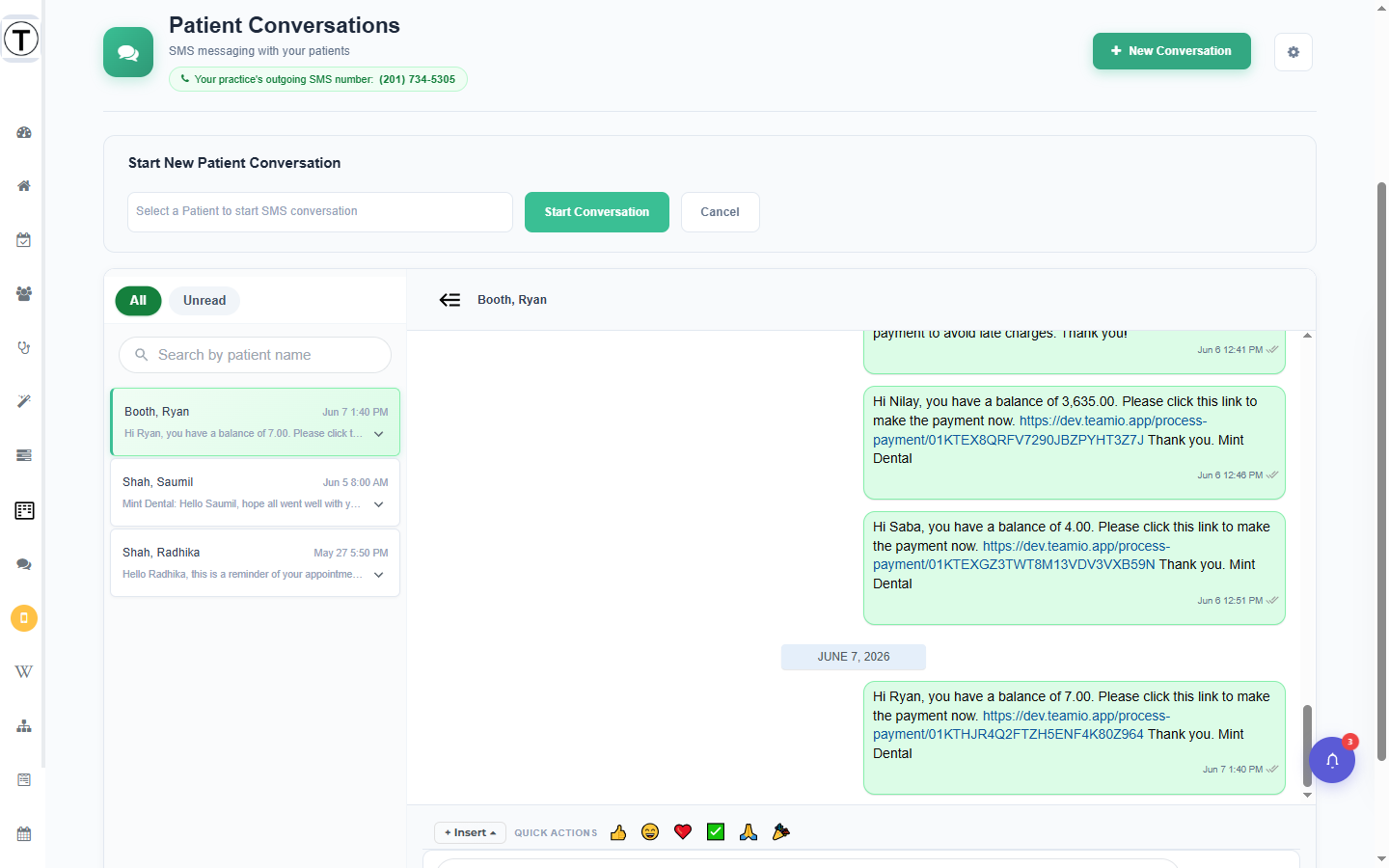Open the W icon in sidebar
The image size is (1389, 868).
click(x=24, y=672)
